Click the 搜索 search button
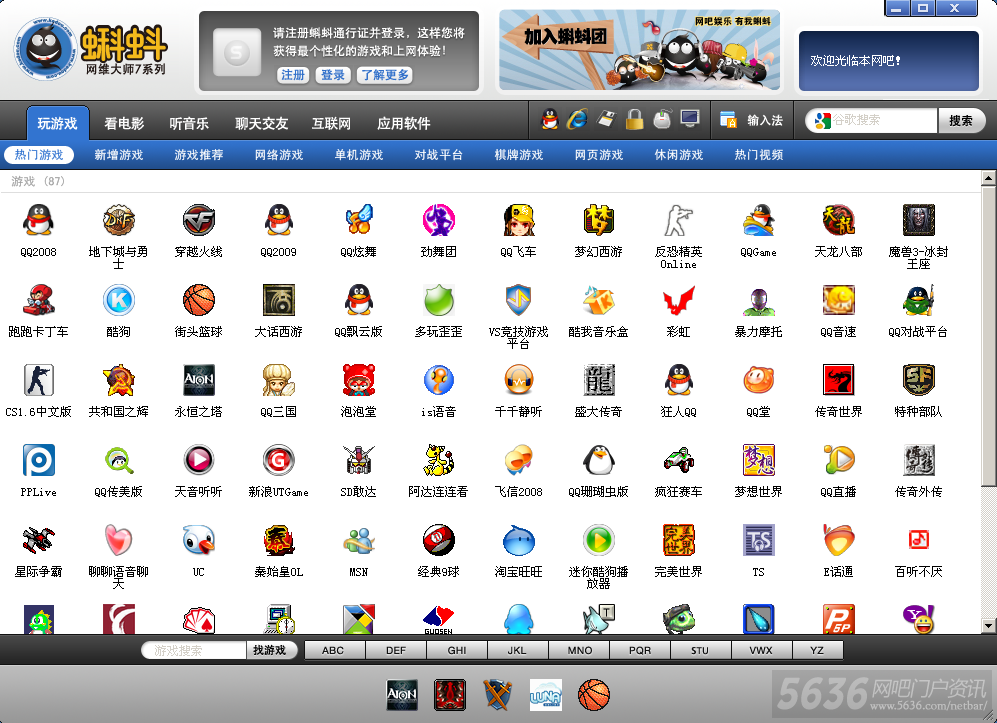997x723 pixels. point(961,120)
